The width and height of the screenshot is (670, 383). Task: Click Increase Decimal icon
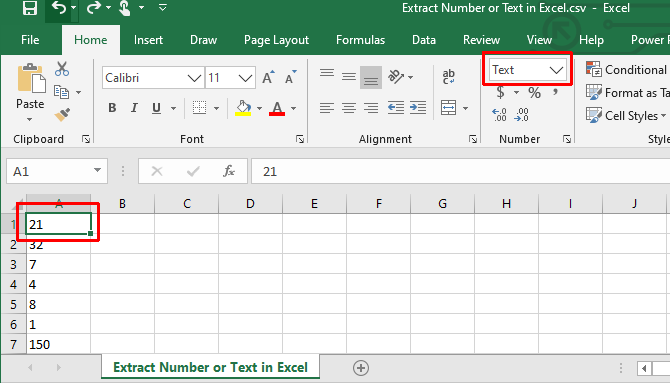pyautogui.click(x=499, y=115)
